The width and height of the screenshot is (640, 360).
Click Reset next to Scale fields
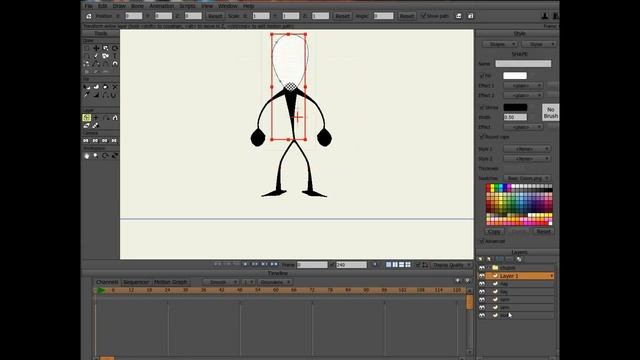(x=342, y=16)
